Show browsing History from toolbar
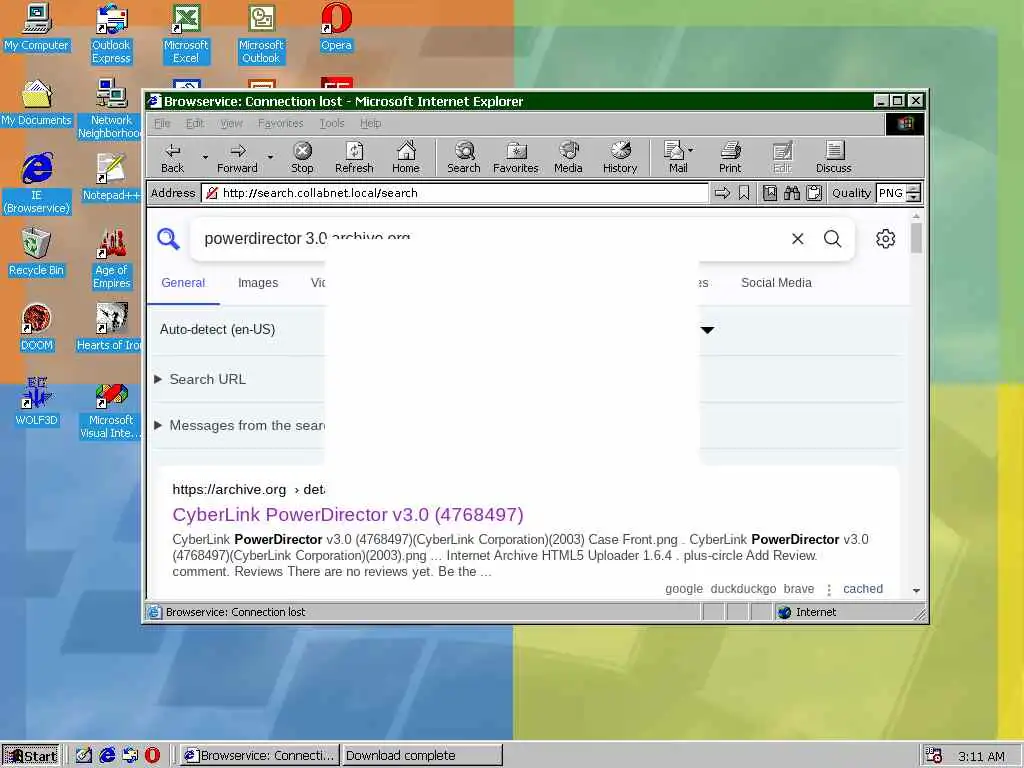The height and width of the screenshot is (768, 1024). tap(620, 157)
